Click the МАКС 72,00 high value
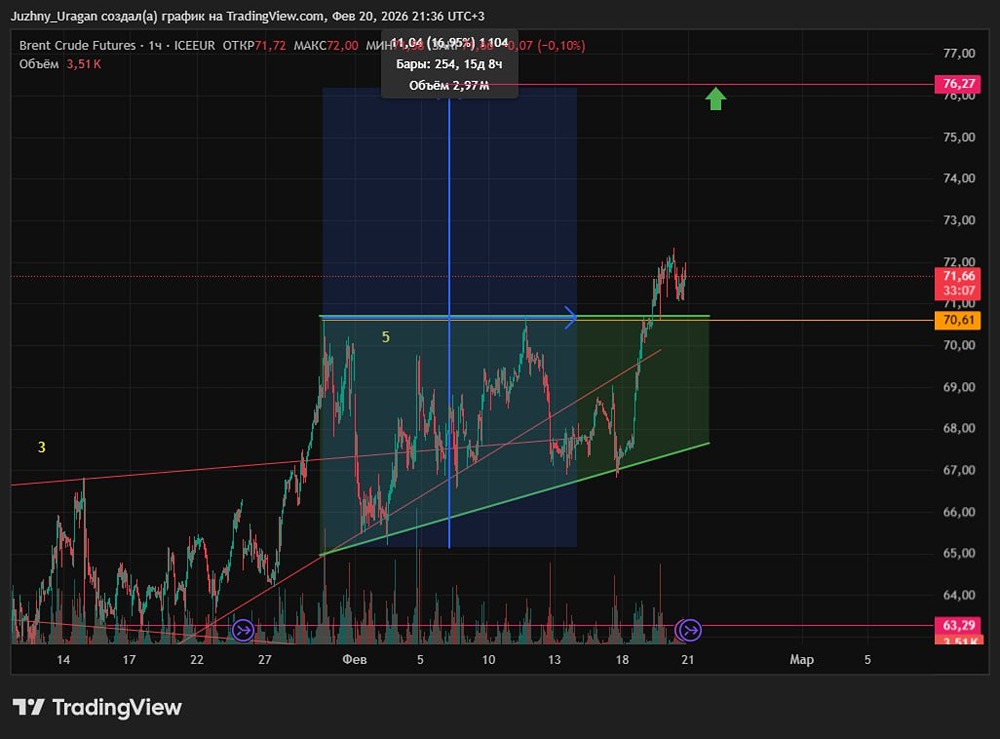This screenshot has height=739, width=1000. 326,45
